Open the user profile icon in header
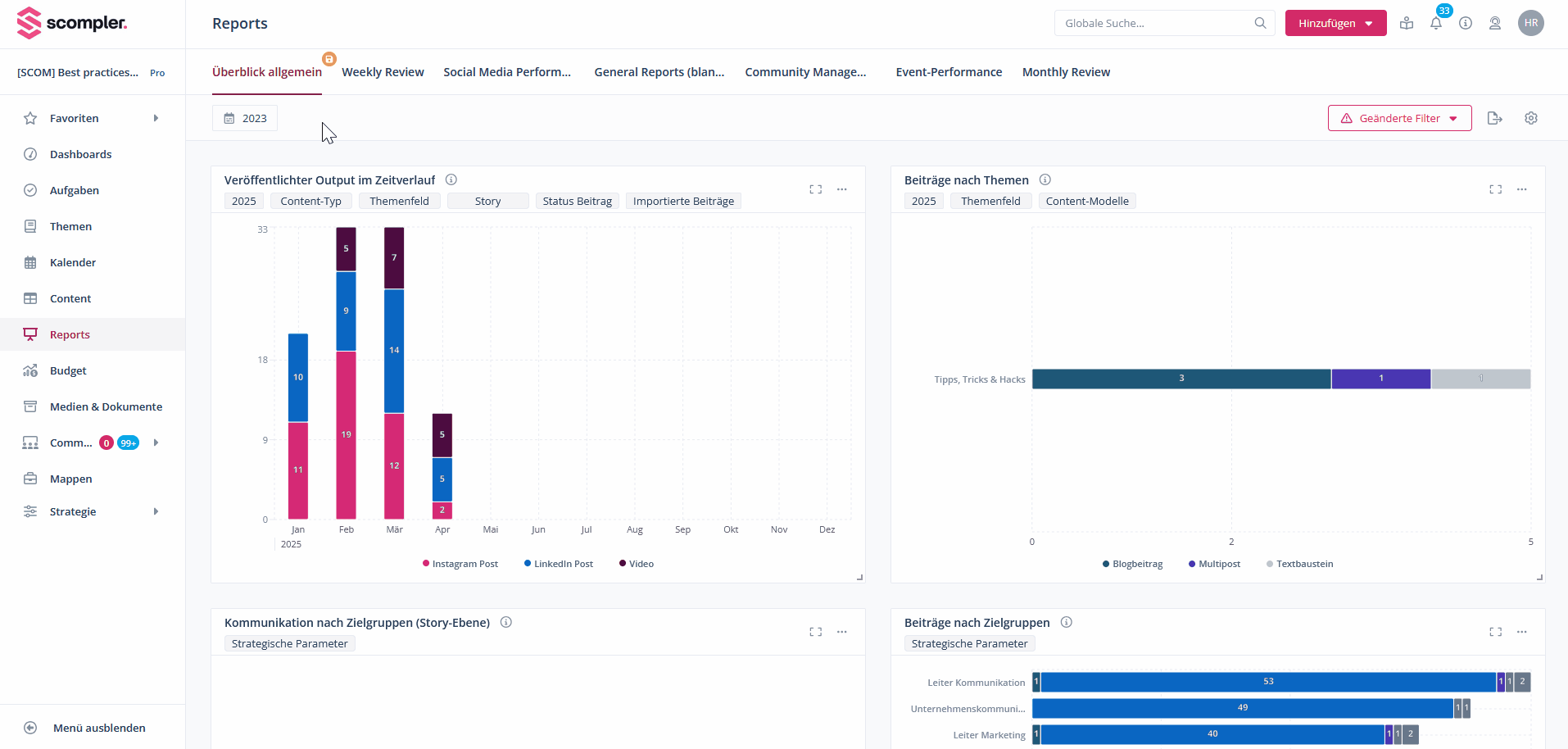Screen dimensions: 1568x749 [x=1495, y=24]
